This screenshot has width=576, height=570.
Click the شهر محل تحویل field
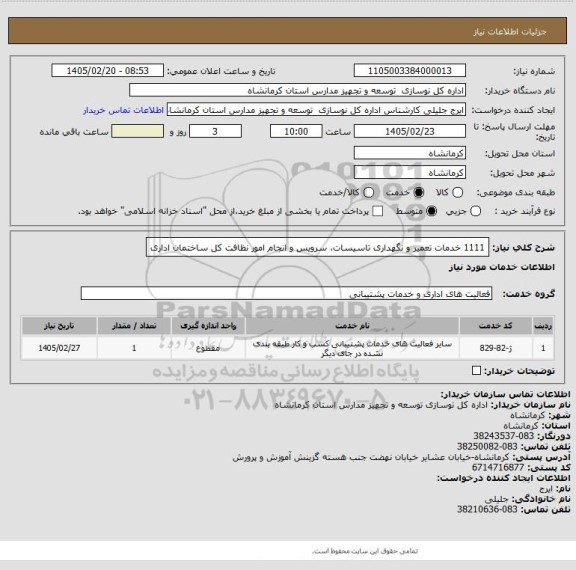tap(410, 173)
